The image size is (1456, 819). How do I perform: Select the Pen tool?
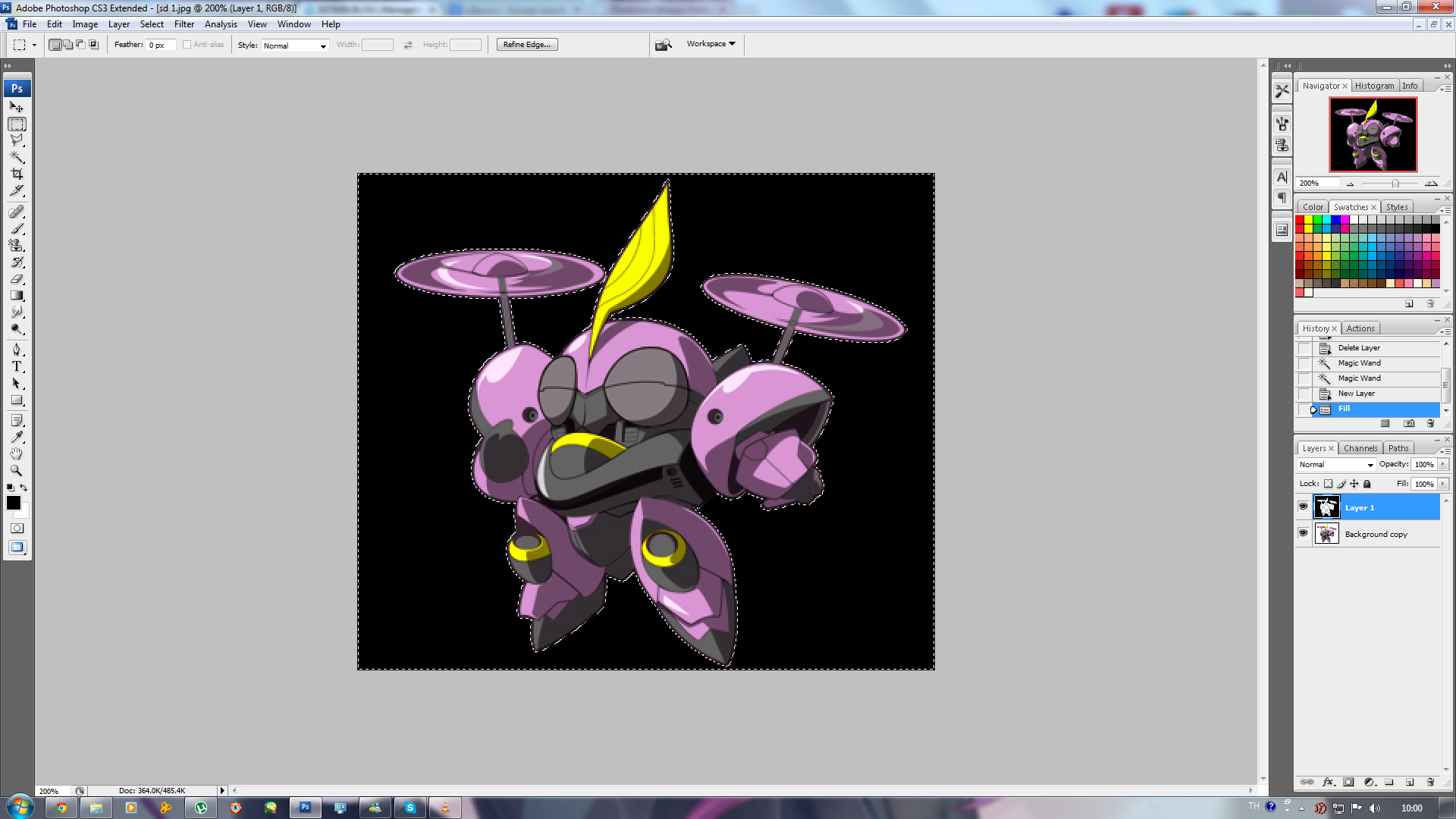(x=17, y=350)
